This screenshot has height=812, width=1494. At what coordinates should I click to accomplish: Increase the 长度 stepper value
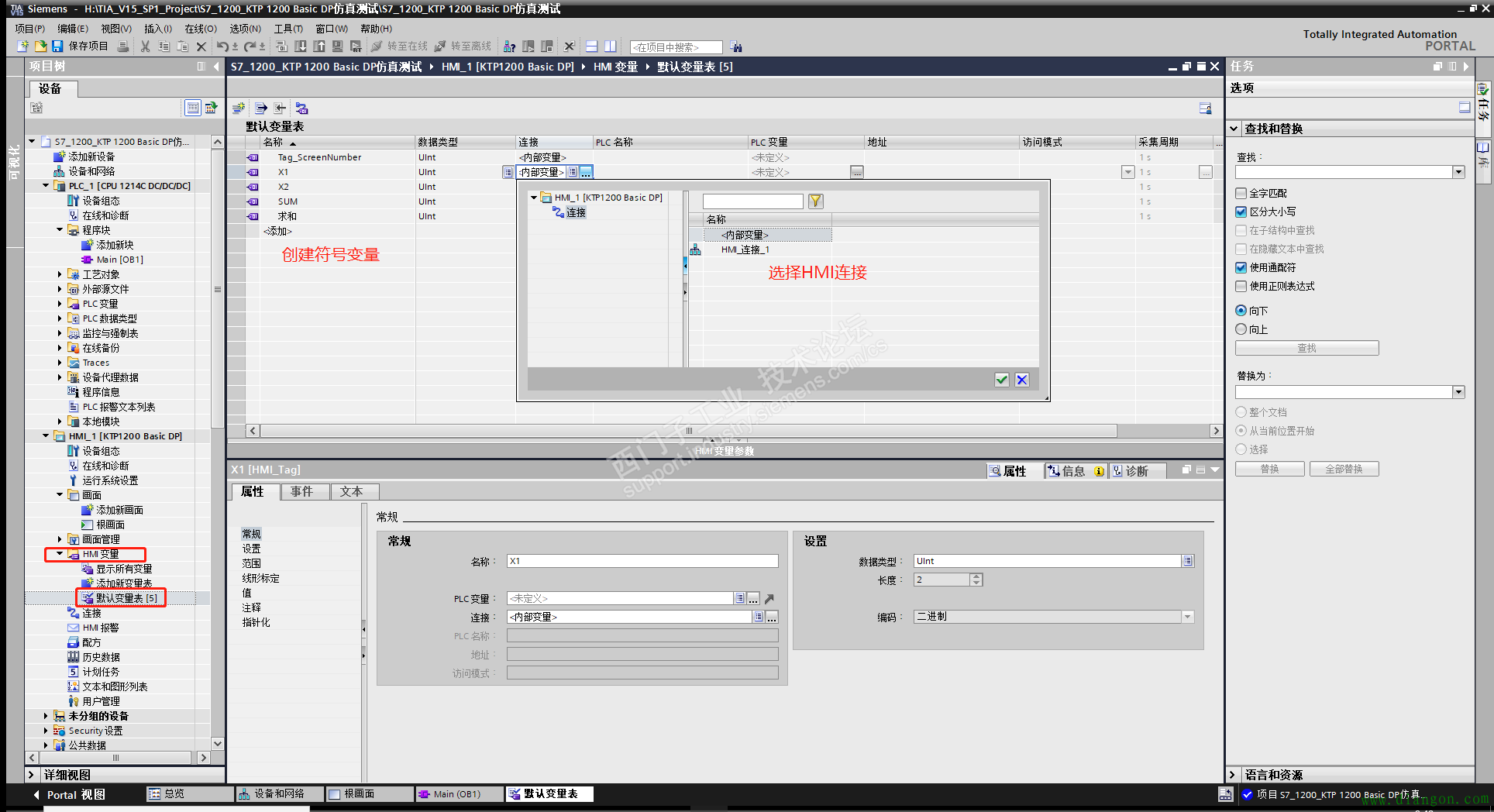tap(976, 576)
